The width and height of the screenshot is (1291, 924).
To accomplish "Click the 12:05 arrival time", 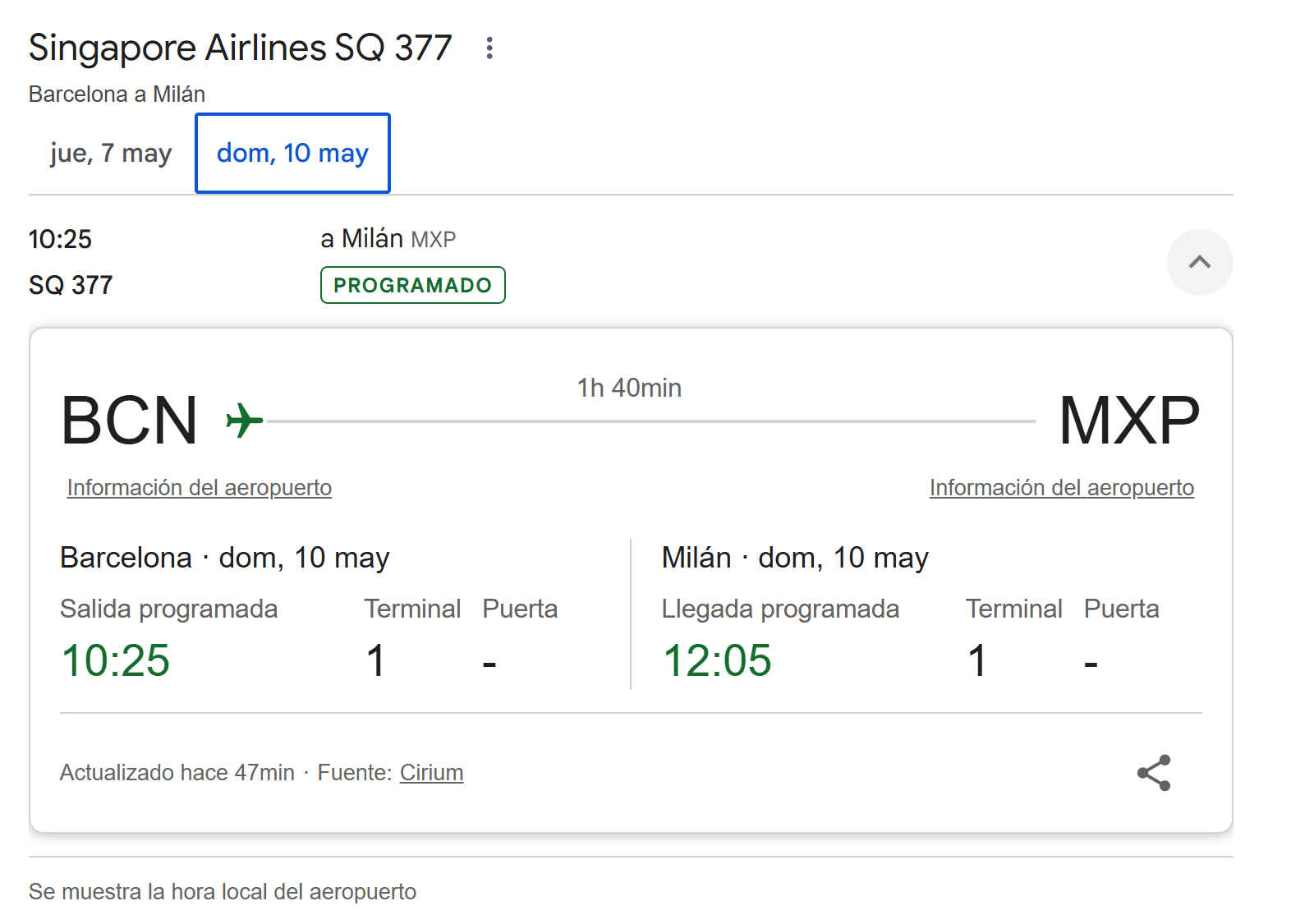I will pyautogui.click(x=717, y=660).
